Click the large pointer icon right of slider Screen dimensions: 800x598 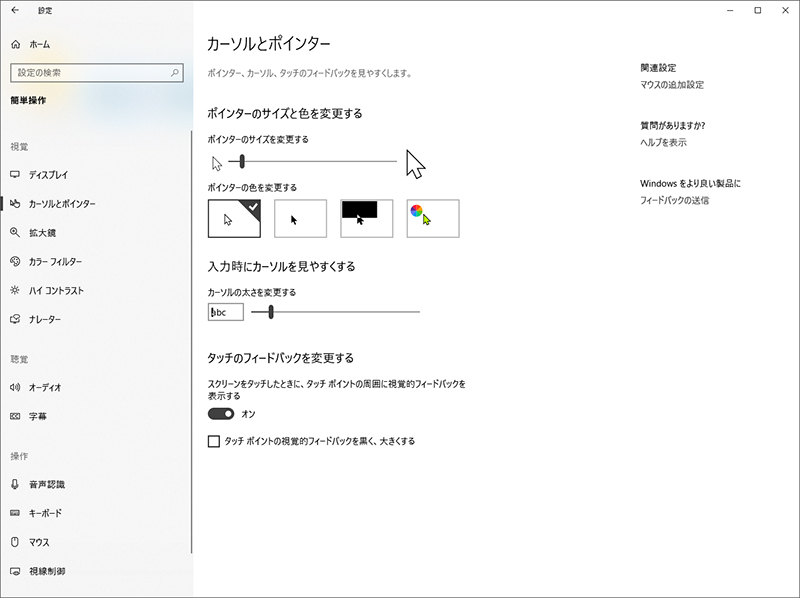(x=415, y=164)
